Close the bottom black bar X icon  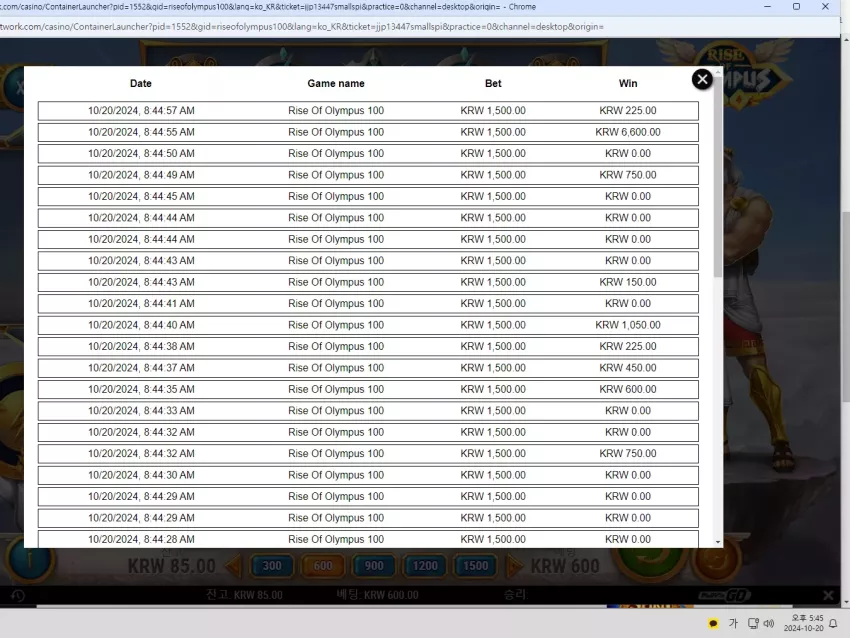pos(828,595)
